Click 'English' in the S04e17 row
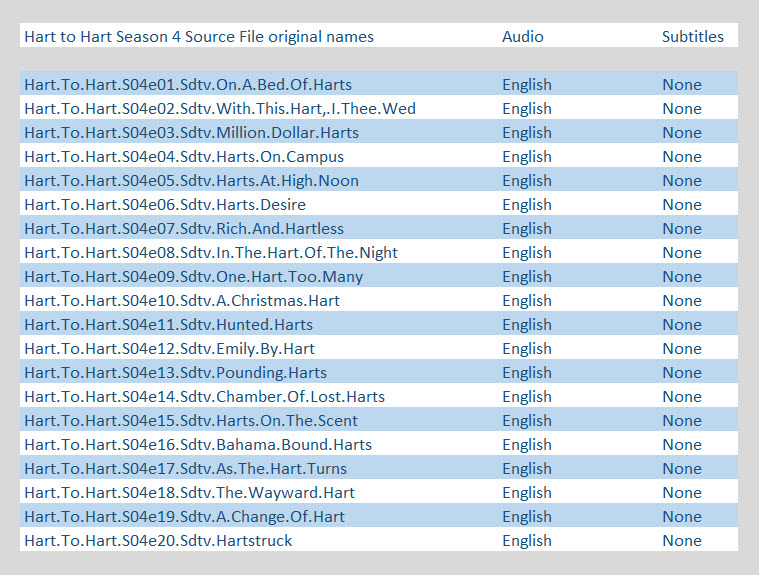This screenshot has width=759, height=575. pyautogui.click(x=527, y=469)
